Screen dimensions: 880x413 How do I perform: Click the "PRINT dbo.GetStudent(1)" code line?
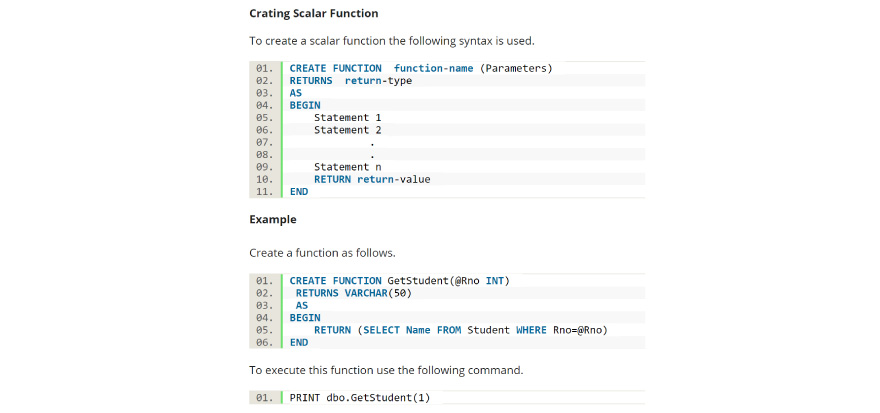pyautogui.click(x=359, y=398)
